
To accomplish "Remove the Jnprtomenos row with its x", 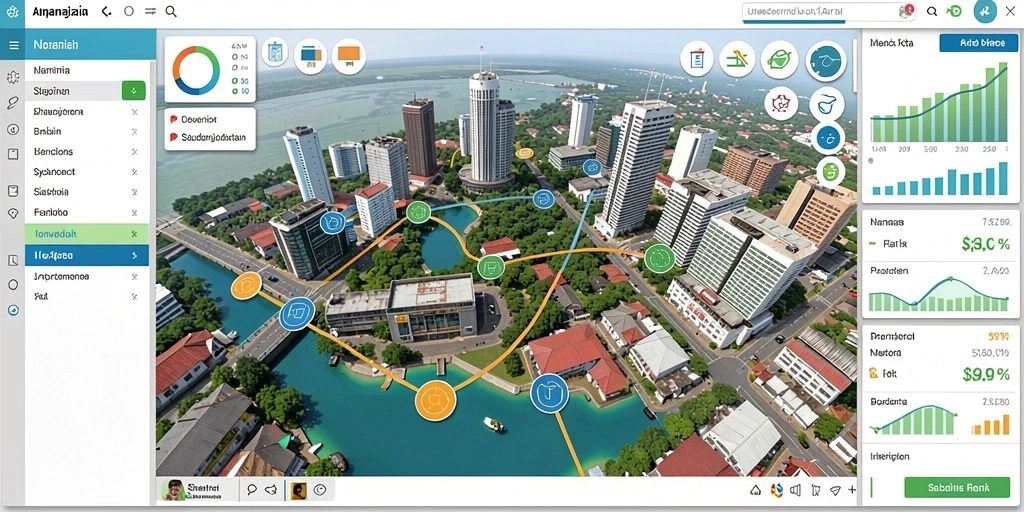I will point(135,276).
